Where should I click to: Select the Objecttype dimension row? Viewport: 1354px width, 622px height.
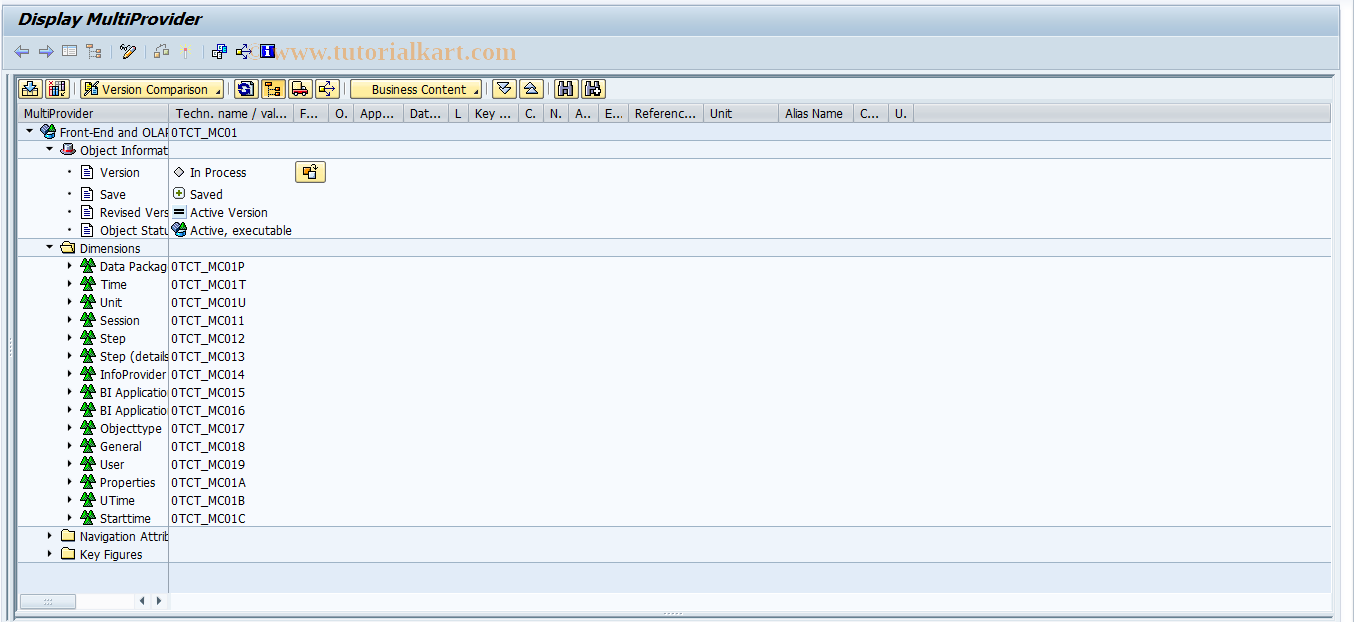pyautogui.click(x=131, y=428)
